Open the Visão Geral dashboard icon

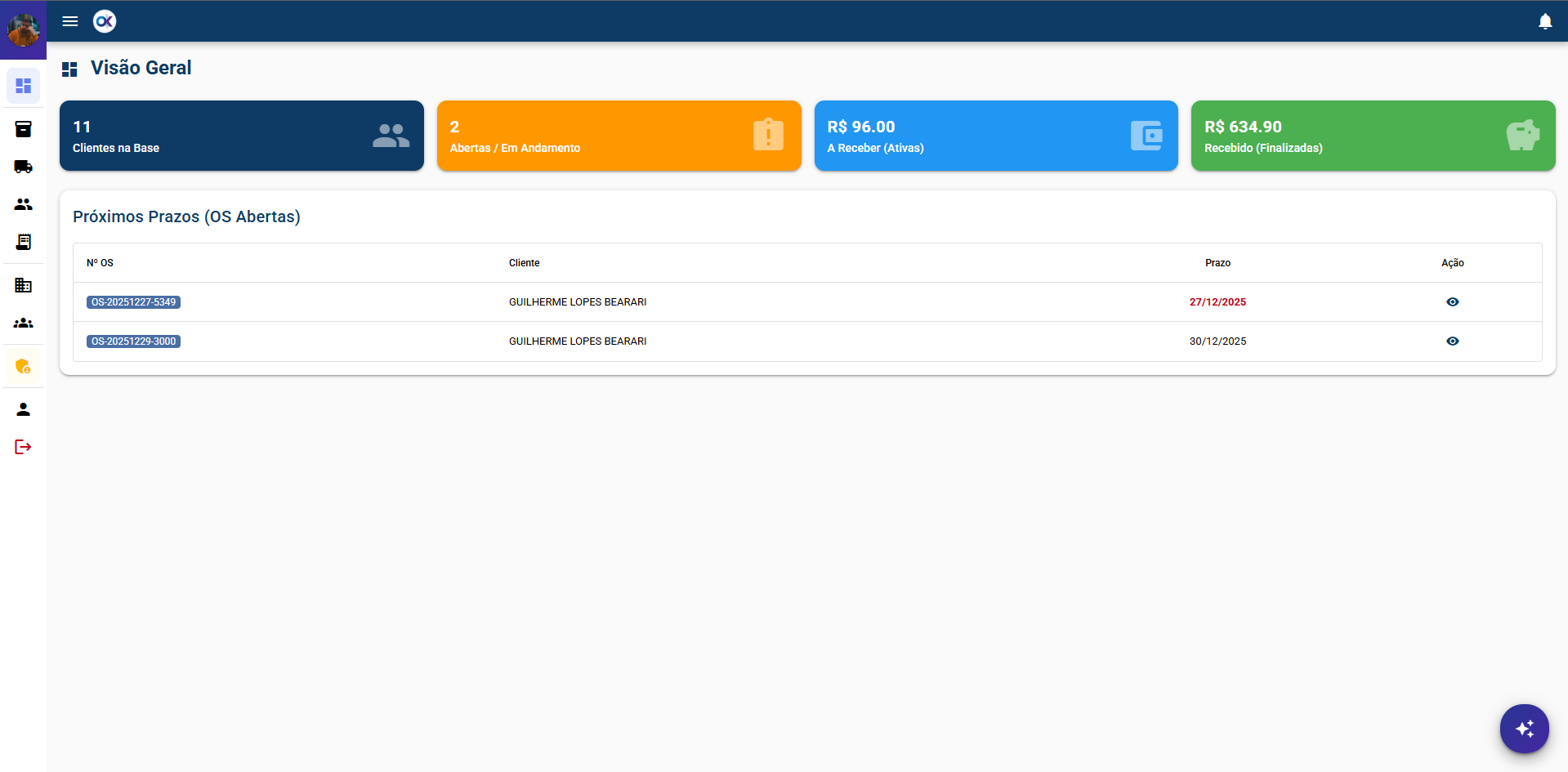[x=23, y=86]
